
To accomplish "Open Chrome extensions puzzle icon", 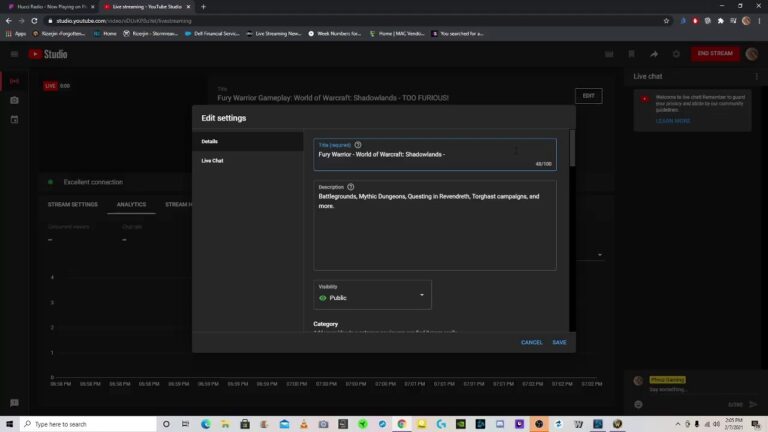I will pyautogui.click(x=720, y=21).
